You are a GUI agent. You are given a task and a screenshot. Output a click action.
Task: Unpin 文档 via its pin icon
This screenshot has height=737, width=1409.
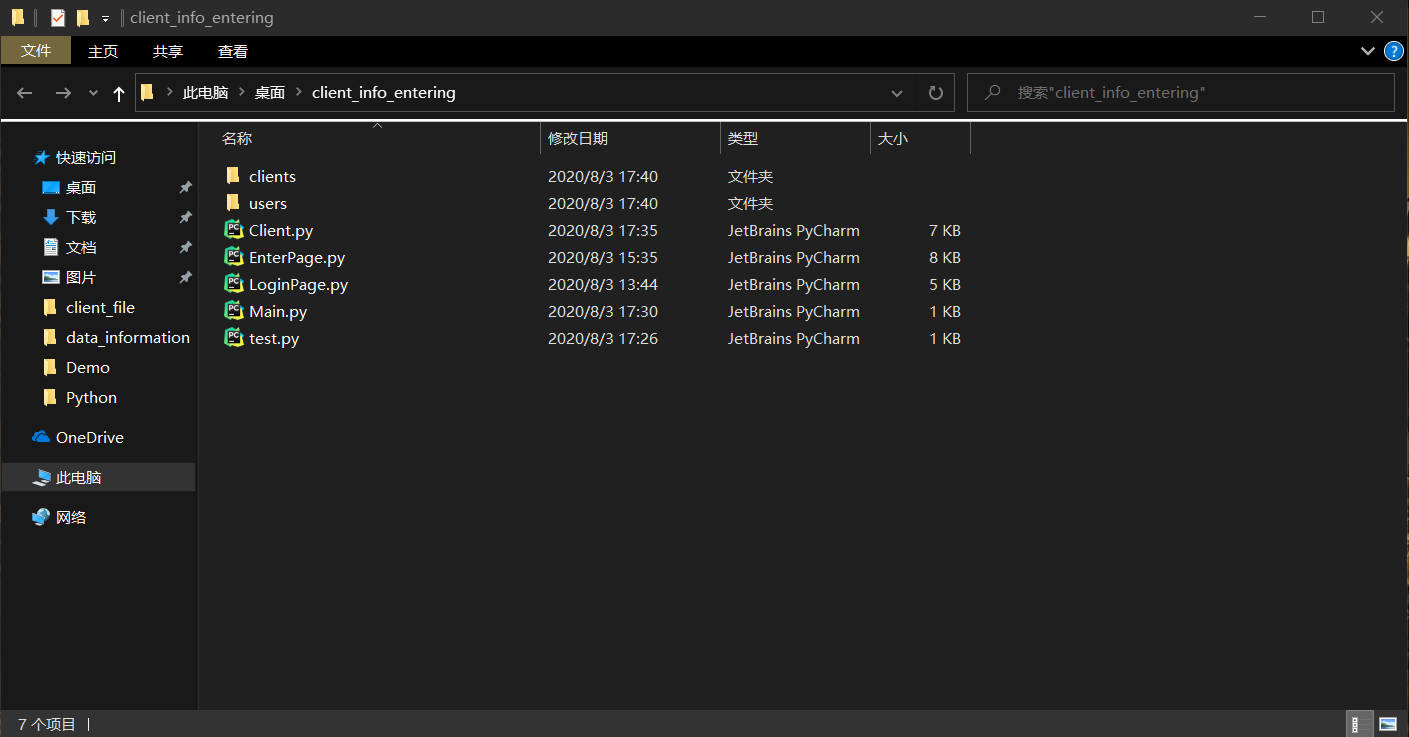(185, 247)
